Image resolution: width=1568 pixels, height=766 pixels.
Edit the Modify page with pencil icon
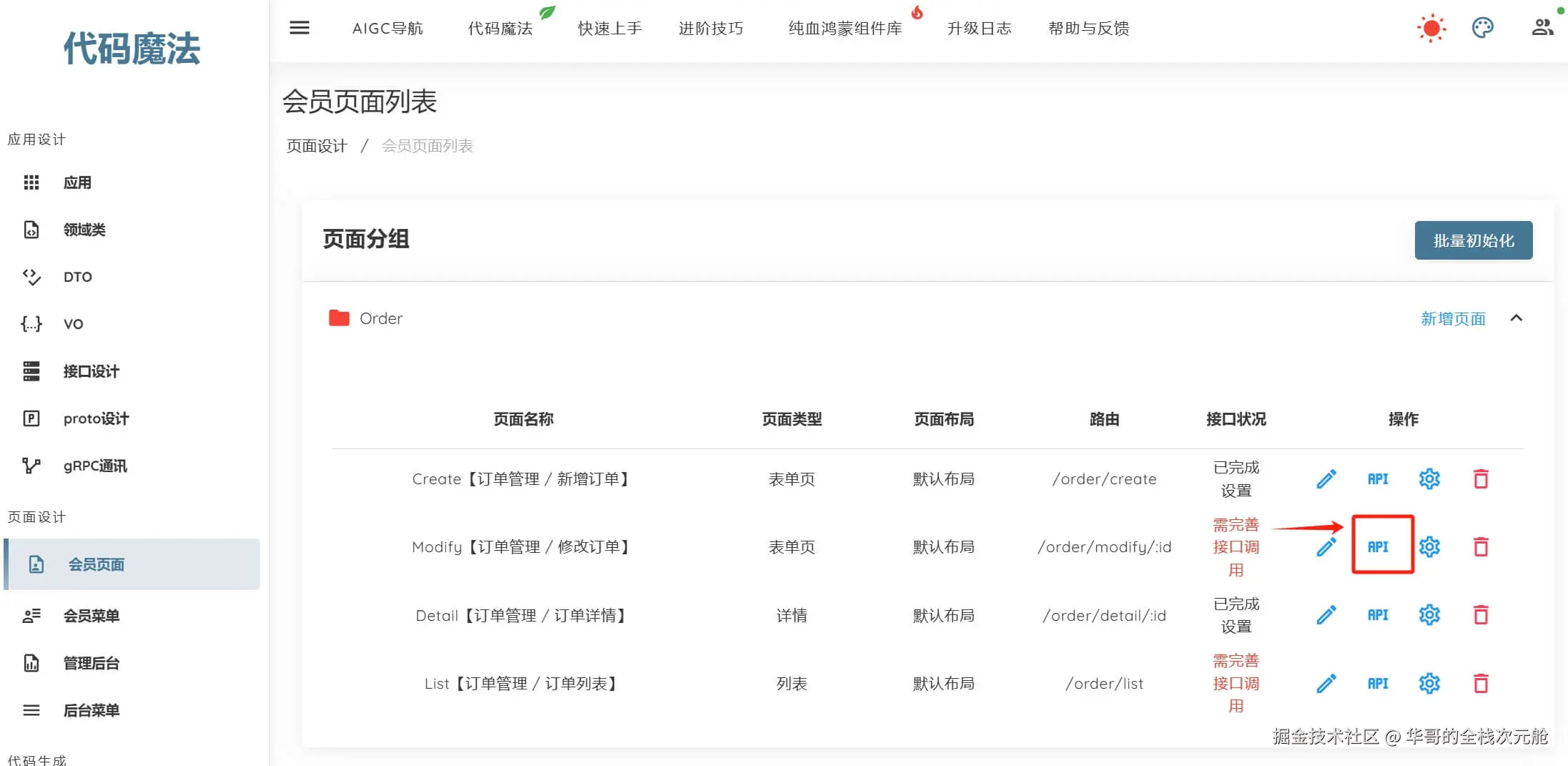click(x=1326, y=547)
